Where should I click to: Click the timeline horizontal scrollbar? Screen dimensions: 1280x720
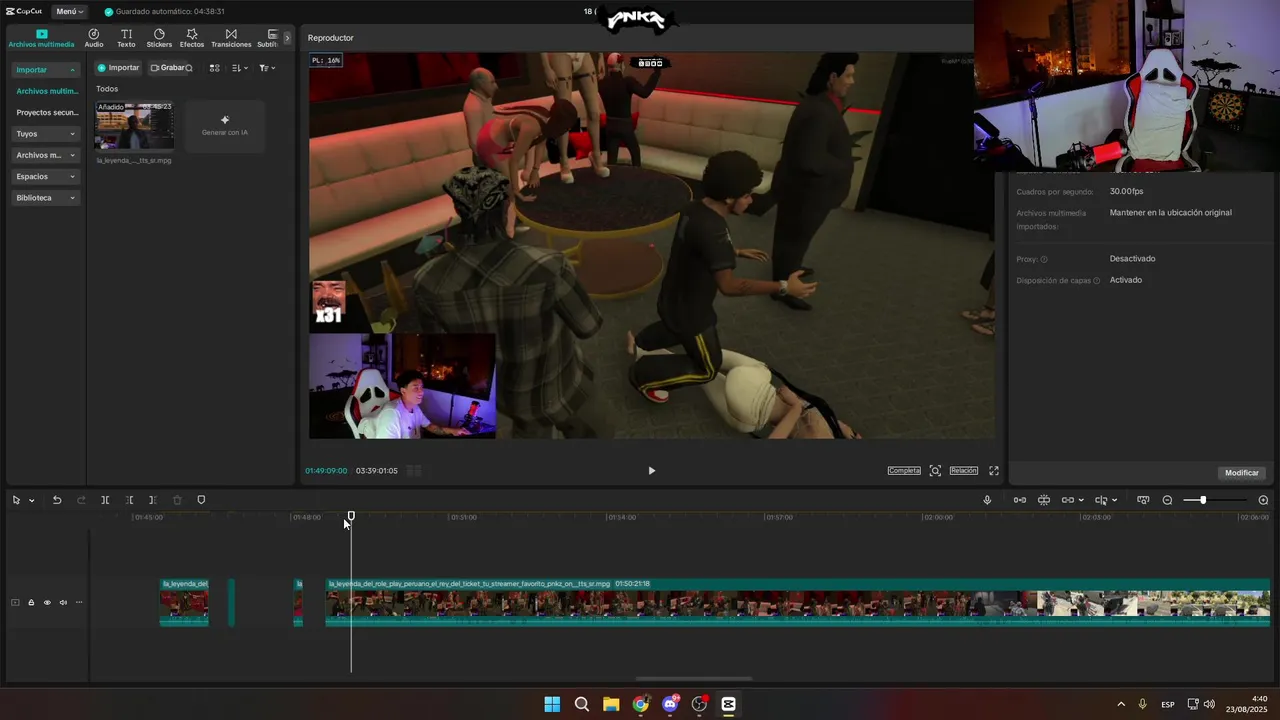click(x=694, y=679)
